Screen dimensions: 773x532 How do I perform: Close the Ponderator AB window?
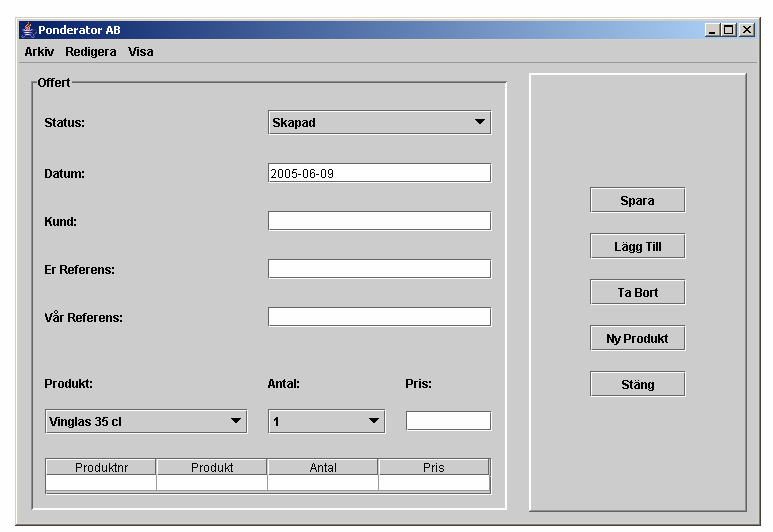(x=747, y=30)
